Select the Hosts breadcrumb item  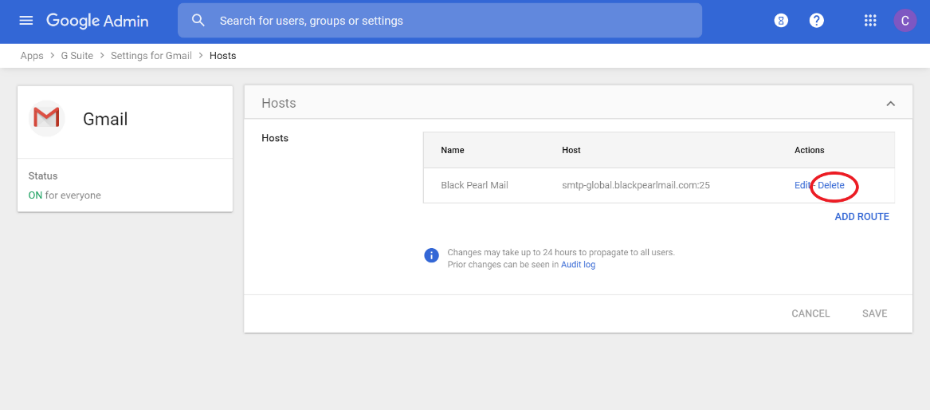223,56
